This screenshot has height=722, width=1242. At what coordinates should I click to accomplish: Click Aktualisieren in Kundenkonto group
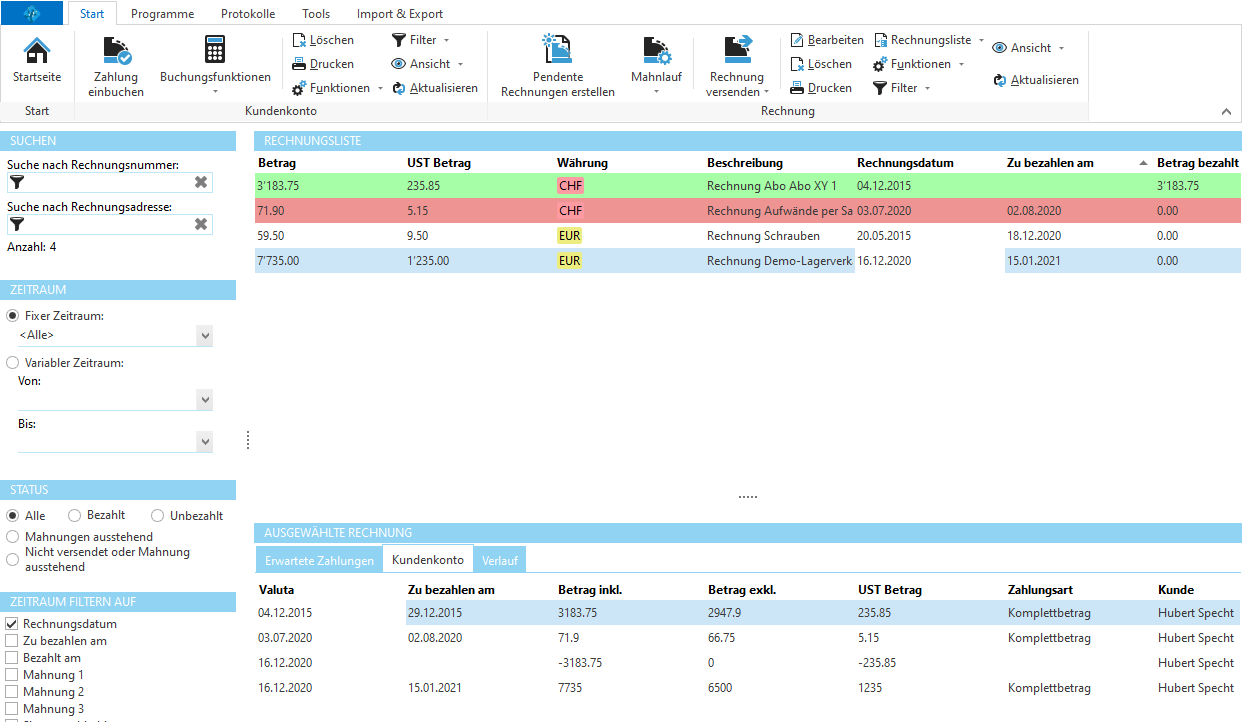coord(434,88)
